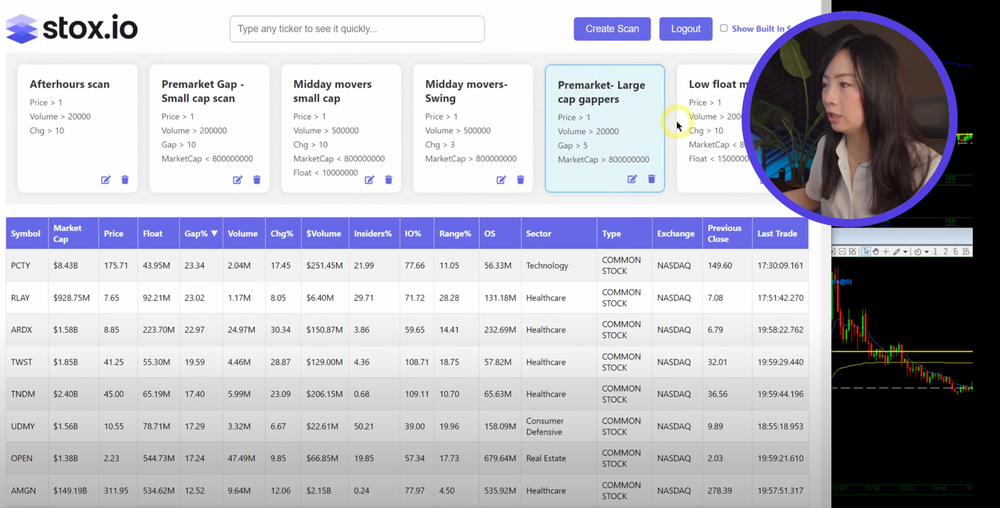The image size is (1000, 508).
Task: Sort by the Previous Close column header
Action: click(x=727, y=233)
